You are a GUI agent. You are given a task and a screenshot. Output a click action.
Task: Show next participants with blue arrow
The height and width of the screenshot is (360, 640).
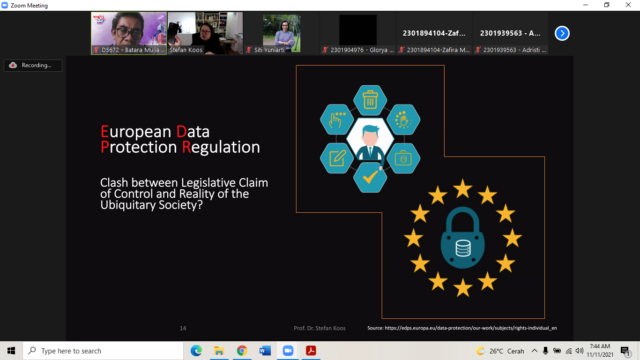[562, 33]
